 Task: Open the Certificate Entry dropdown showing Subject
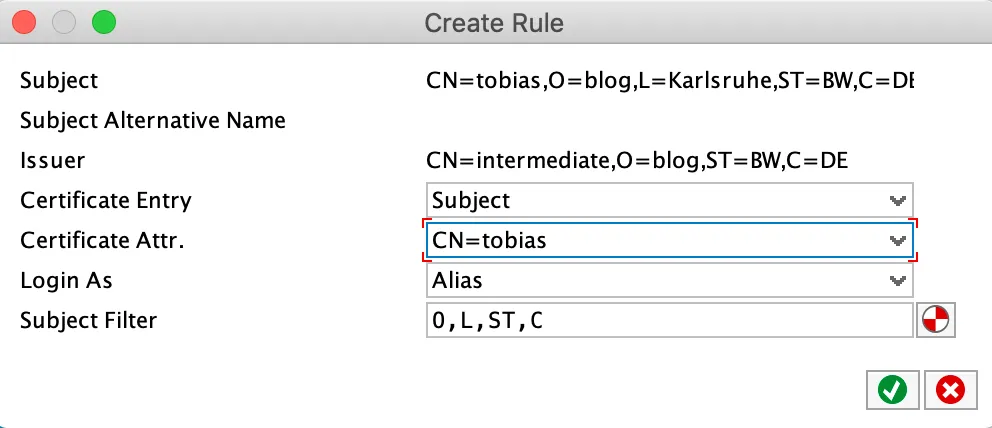(669, 200)
